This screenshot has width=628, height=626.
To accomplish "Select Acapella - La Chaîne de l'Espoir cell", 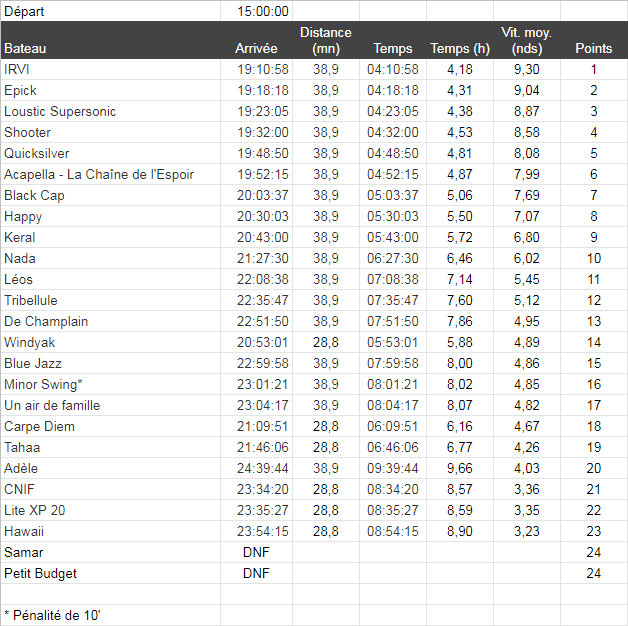I will coord(111,174).
